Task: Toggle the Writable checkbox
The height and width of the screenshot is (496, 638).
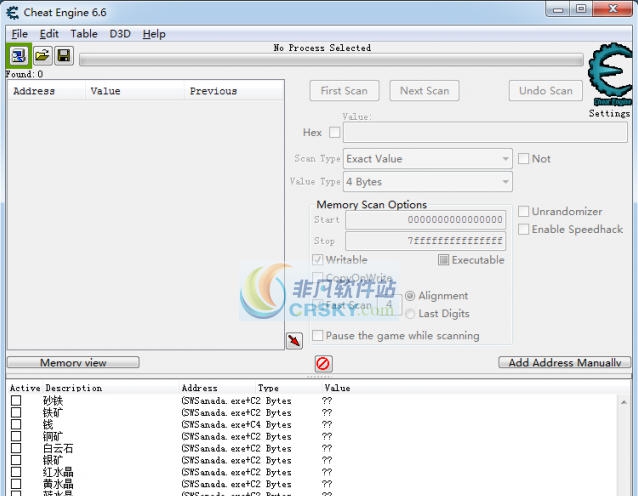Action: (x=317, y=259)
